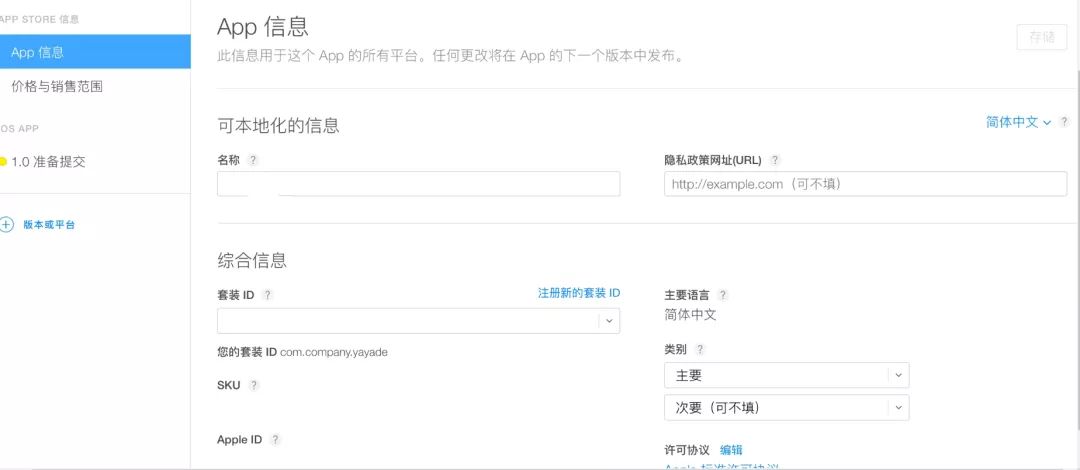Click the 隐私政策网址 URL input field
The width and height of the screenshot is (1080, 470).
865,184
